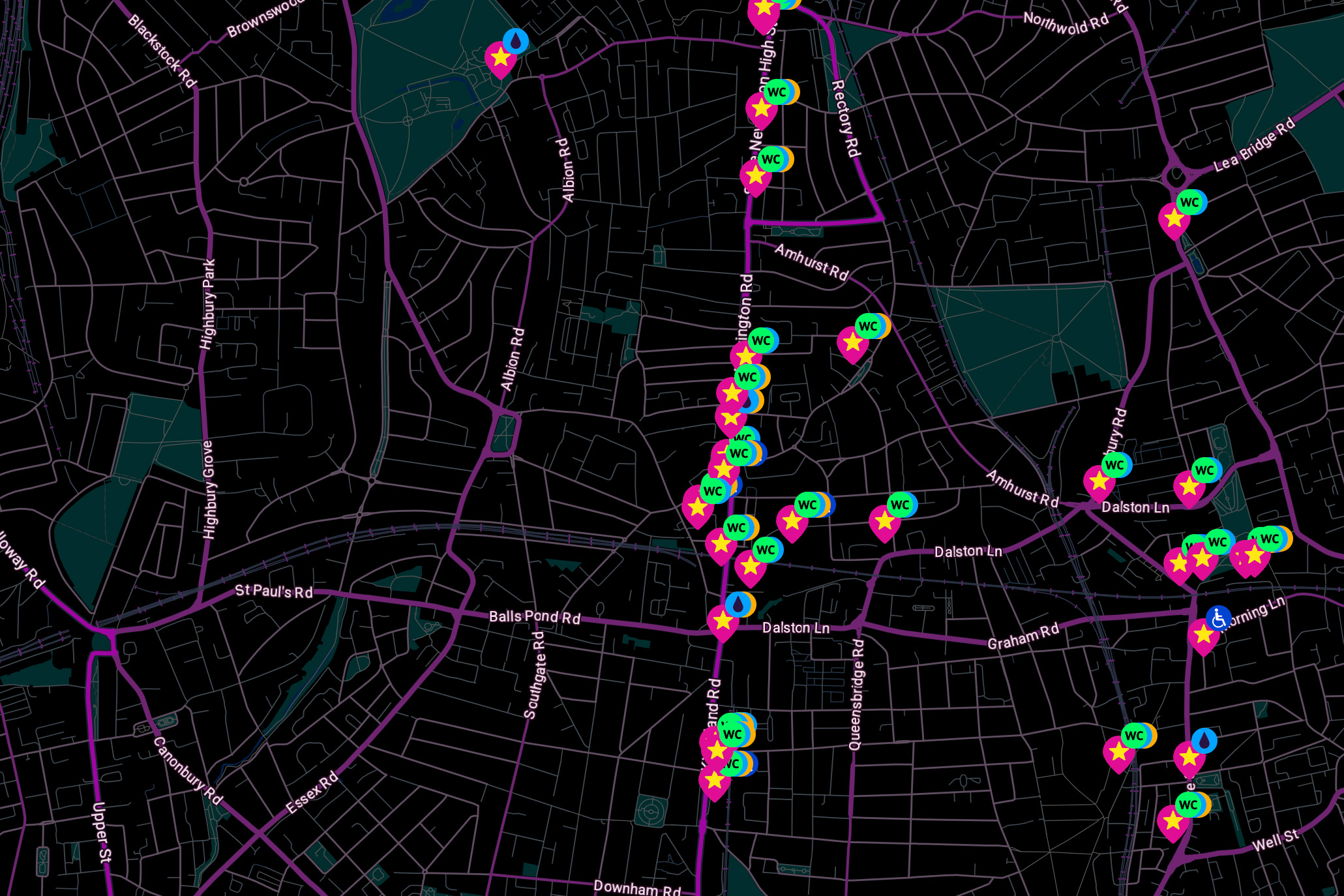
Task: Select the Graham Rd label
Action: (x=1023, y=636)
